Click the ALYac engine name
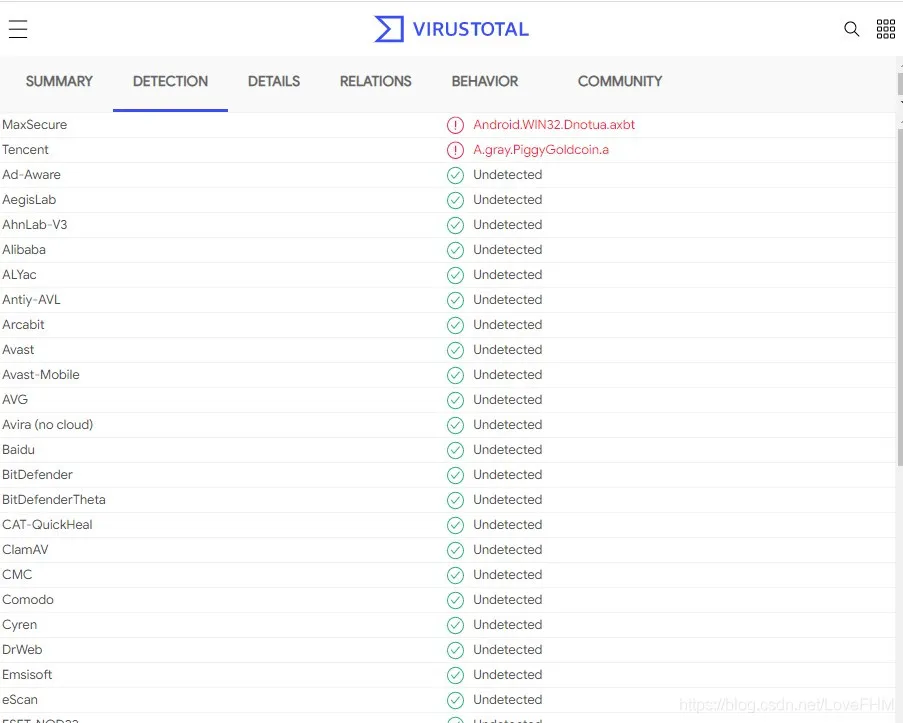 pyautogui.click(x=19, y=275)
